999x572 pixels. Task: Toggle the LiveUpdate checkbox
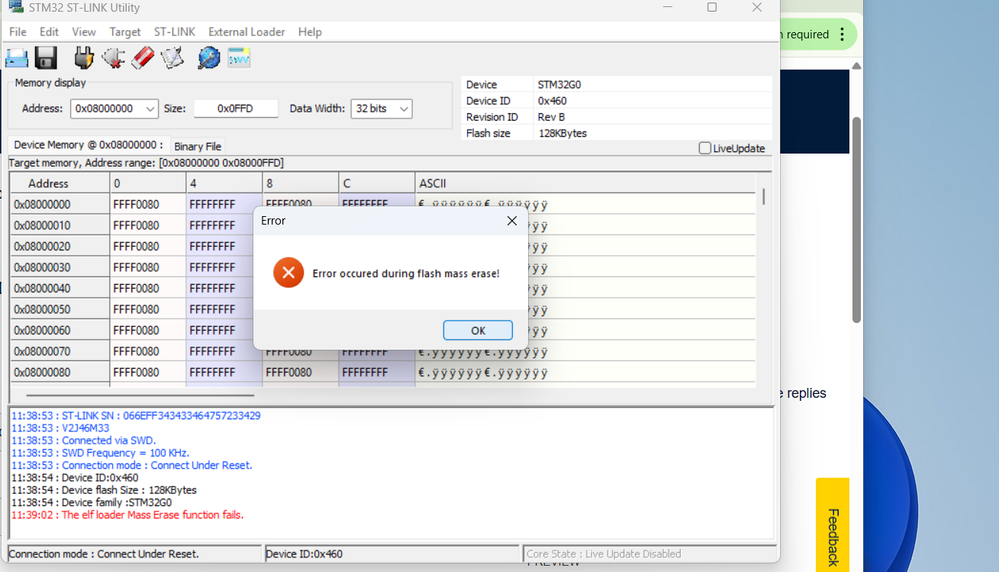coord(705,148)
